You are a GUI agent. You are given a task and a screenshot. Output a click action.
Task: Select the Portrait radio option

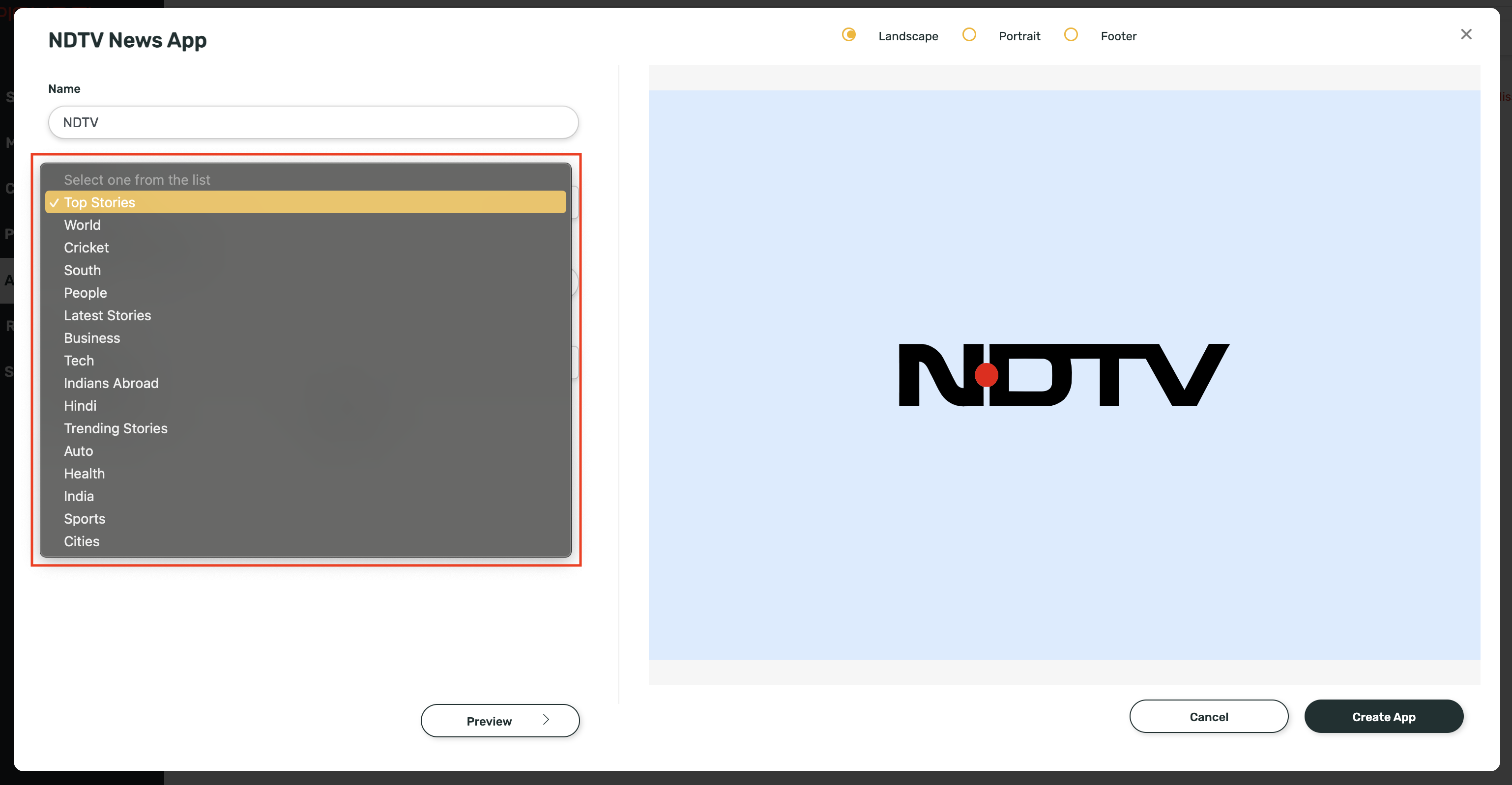pyautogui.click(x=969, y=34)
